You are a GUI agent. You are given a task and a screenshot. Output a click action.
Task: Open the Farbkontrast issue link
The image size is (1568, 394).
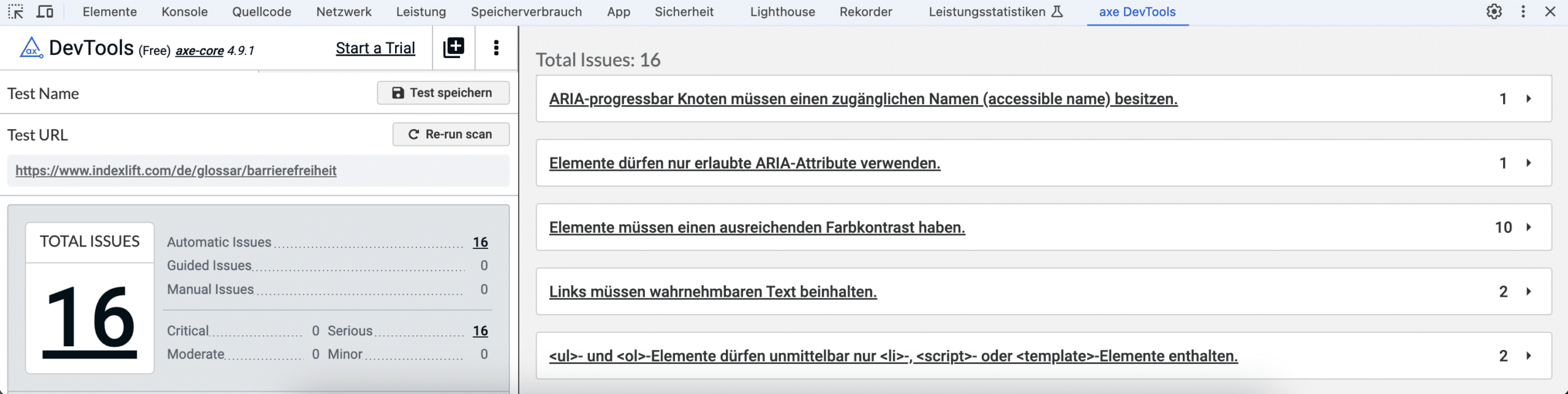pyautogui.click(x=757, y=227)
